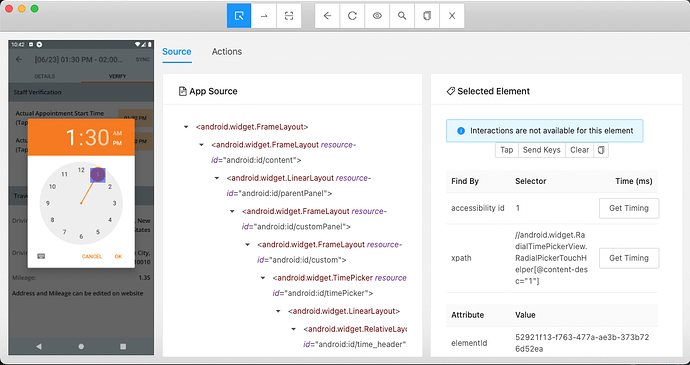Click the Back arrow in inspector toolbar
The height and width of the screenshot is (365, 690).
tap(327, 16)
